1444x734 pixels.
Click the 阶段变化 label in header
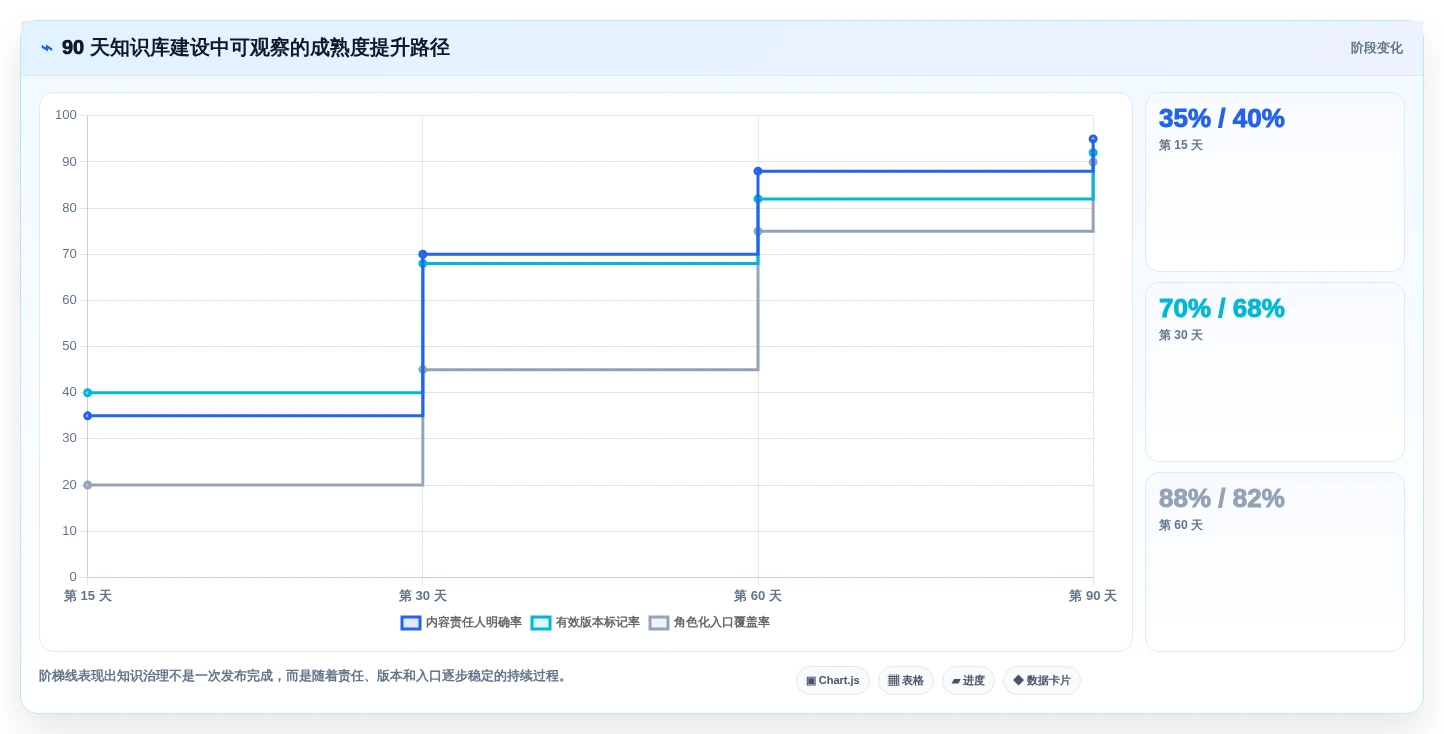pyautogui.click(x=1377, y=48)
